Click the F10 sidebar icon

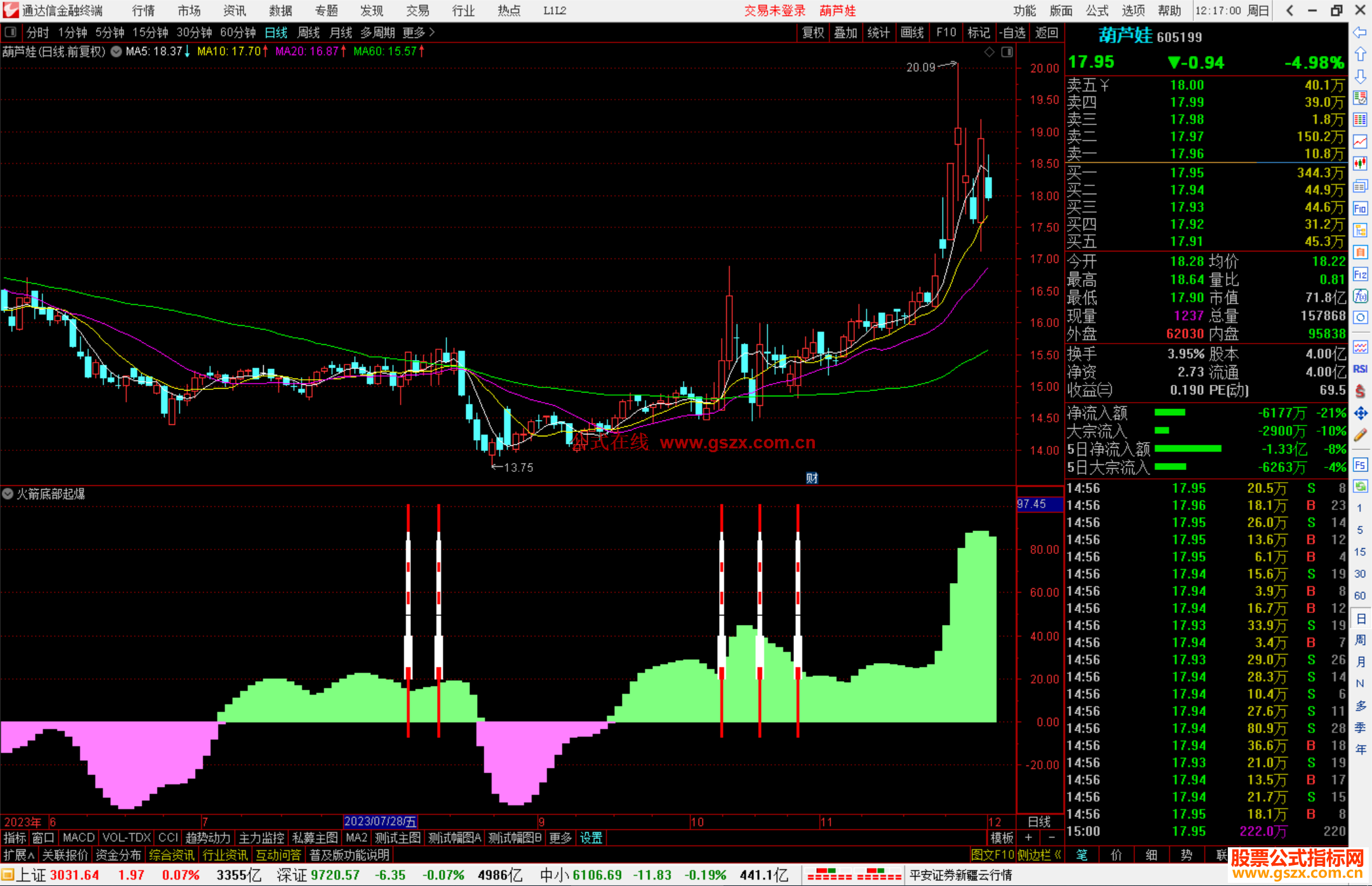point(1360,208)
